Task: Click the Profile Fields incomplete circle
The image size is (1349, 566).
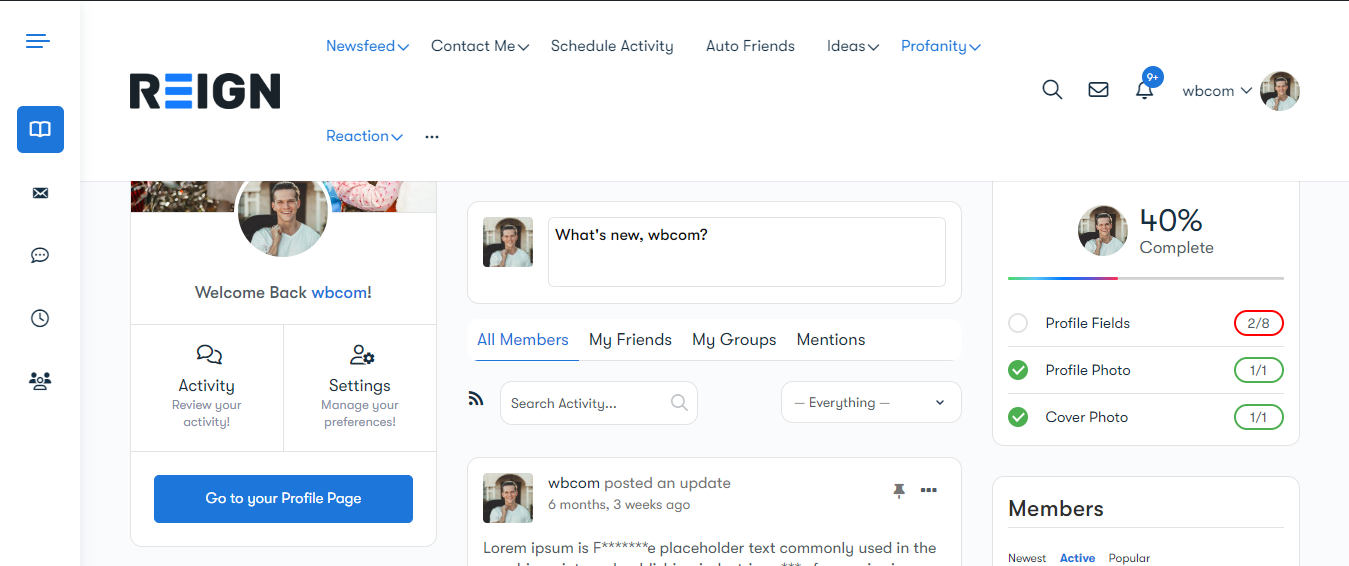Action: click(x=1018, y=323)
